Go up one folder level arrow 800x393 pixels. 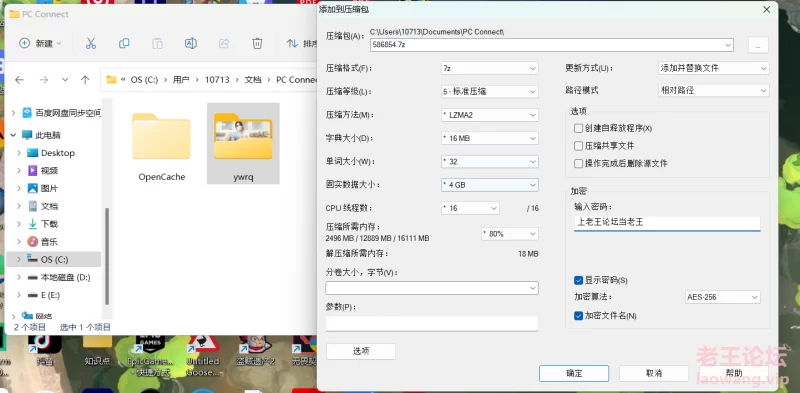85,80
